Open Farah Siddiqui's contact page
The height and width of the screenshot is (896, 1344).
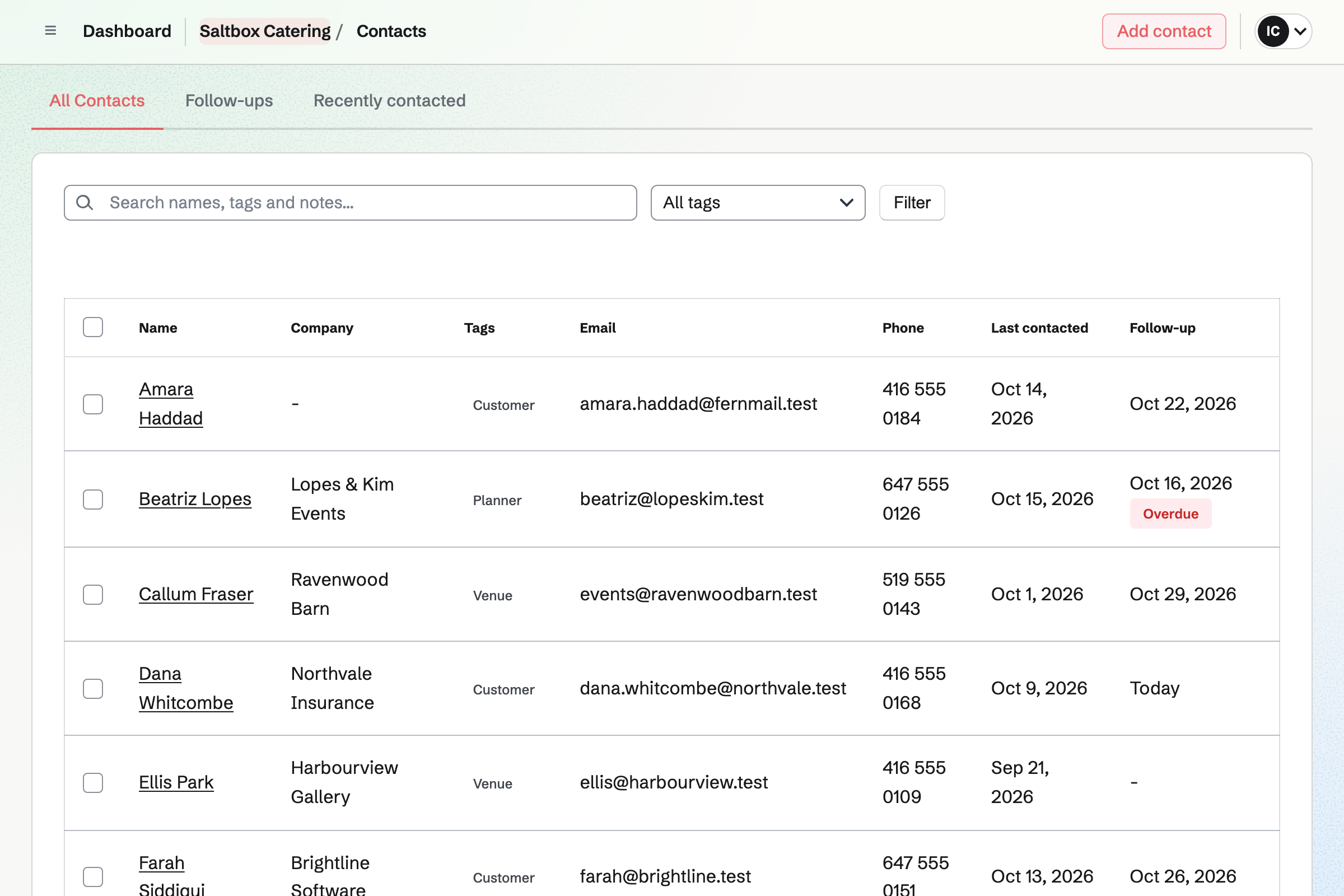click(x=171, y=875)
